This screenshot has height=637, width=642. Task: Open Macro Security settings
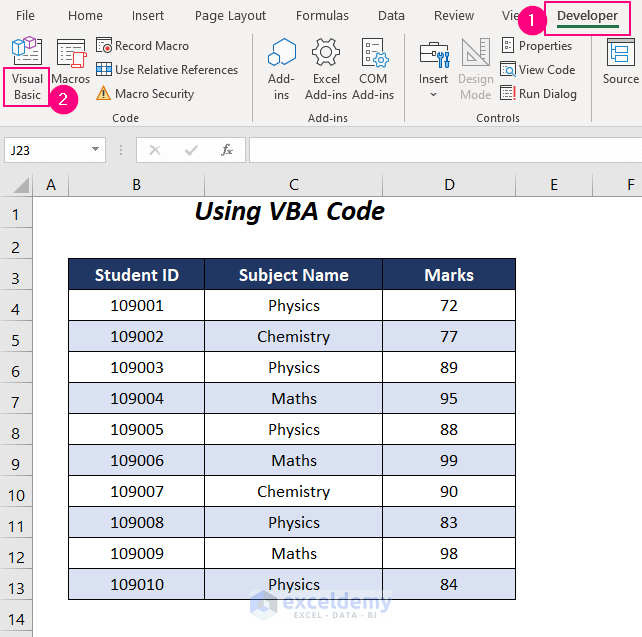pos(145,94)
